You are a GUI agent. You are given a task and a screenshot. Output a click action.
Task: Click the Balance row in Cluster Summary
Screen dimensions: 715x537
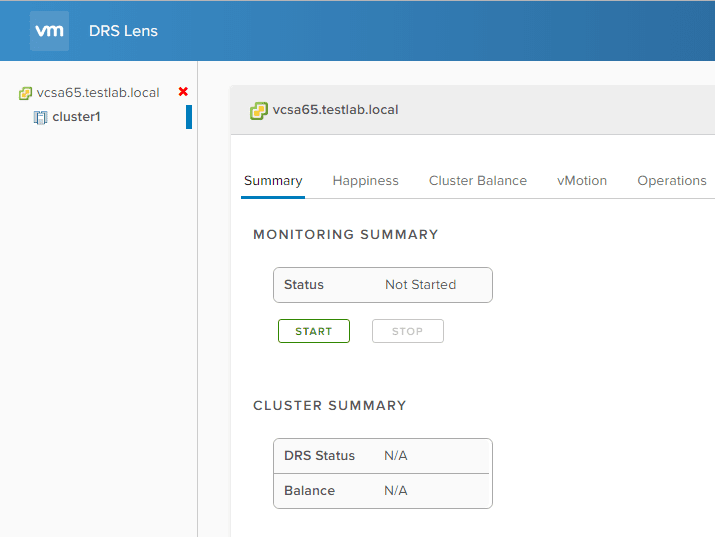[x=382, y=491]
